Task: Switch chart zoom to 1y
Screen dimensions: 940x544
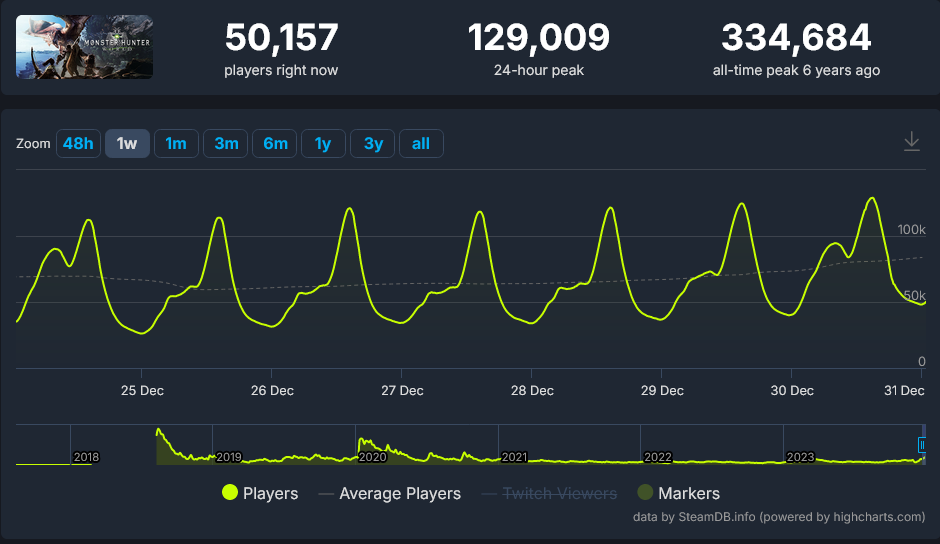Action: click(323, 144)
